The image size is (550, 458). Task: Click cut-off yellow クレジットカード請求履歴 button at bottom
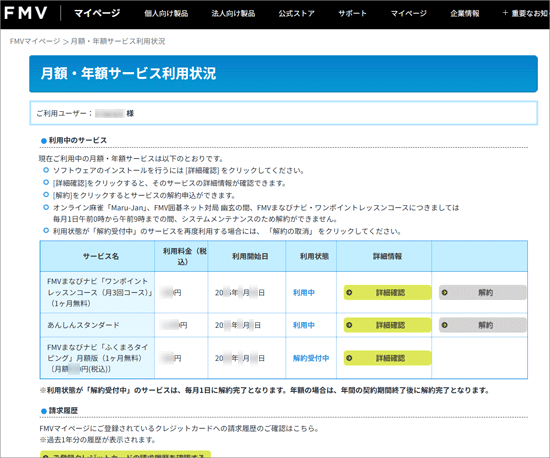pos(125,454)
